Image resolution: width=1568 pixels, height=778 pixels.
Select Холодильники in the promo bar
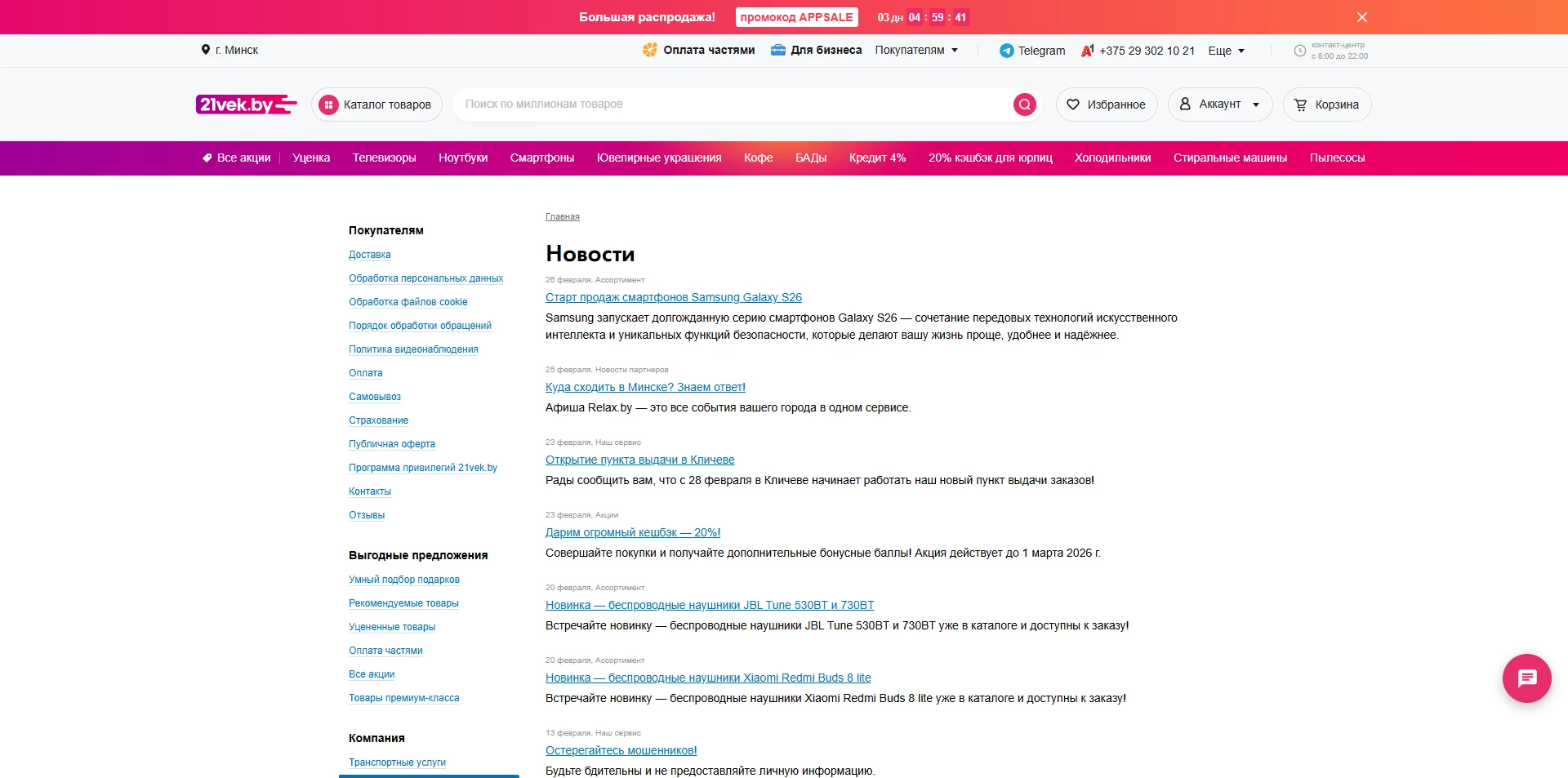[x=1112, y=158]
